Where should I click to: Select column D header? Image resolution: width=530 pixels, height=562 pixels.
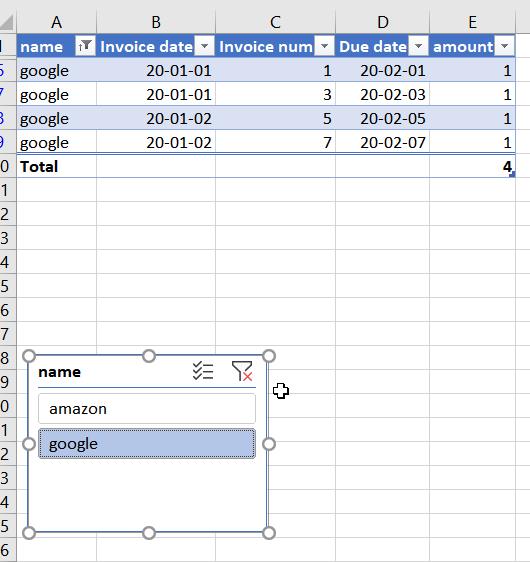382,22
